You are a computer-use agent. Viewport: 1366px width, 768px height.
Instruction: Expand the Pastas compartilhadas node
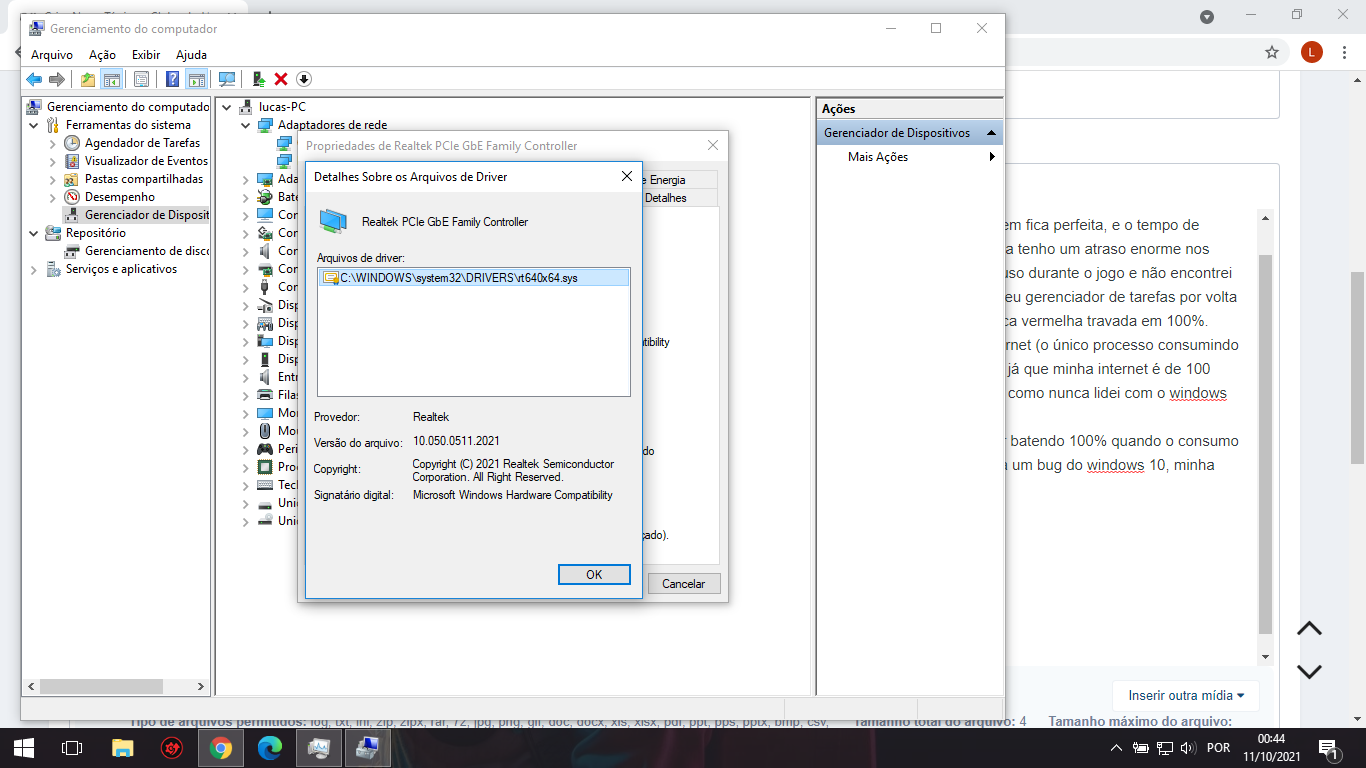tap(53, 179)
